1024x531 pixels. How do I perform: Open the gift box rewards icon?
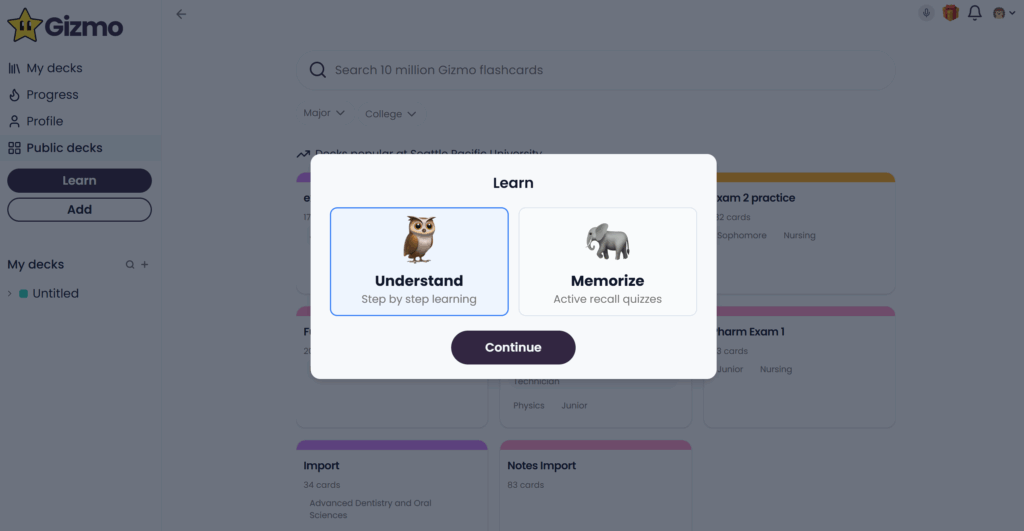[x=950, y=13]
